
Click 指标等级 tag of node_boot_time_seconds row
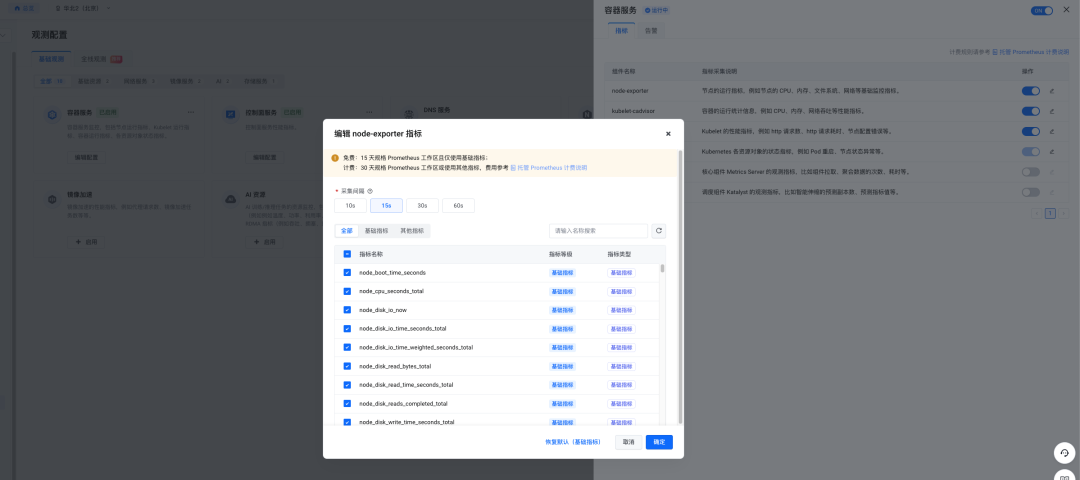[562, 273]
